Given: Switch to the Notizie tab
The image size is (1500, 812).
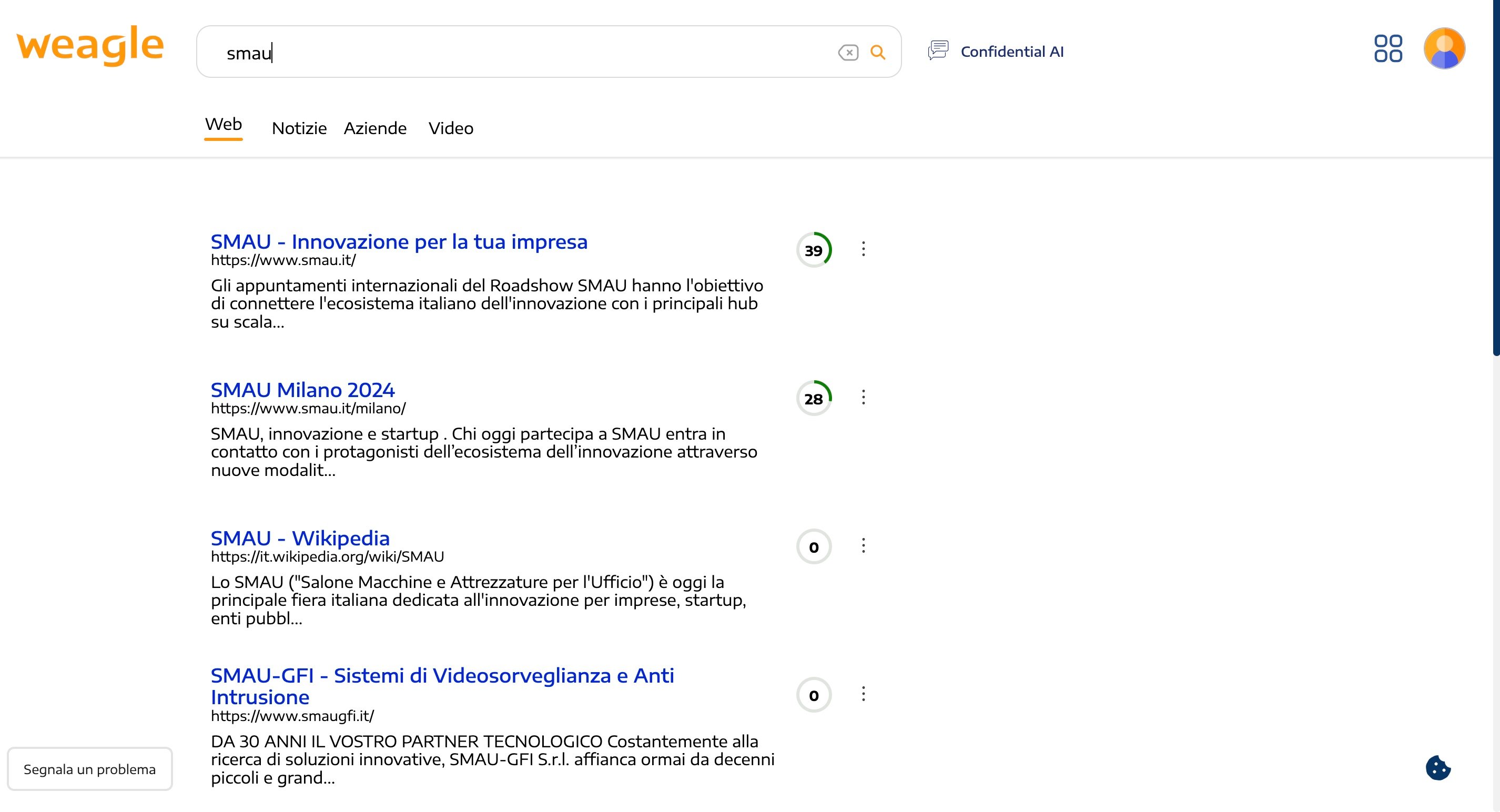Looking at the screenshot, I should coord(299,129).
